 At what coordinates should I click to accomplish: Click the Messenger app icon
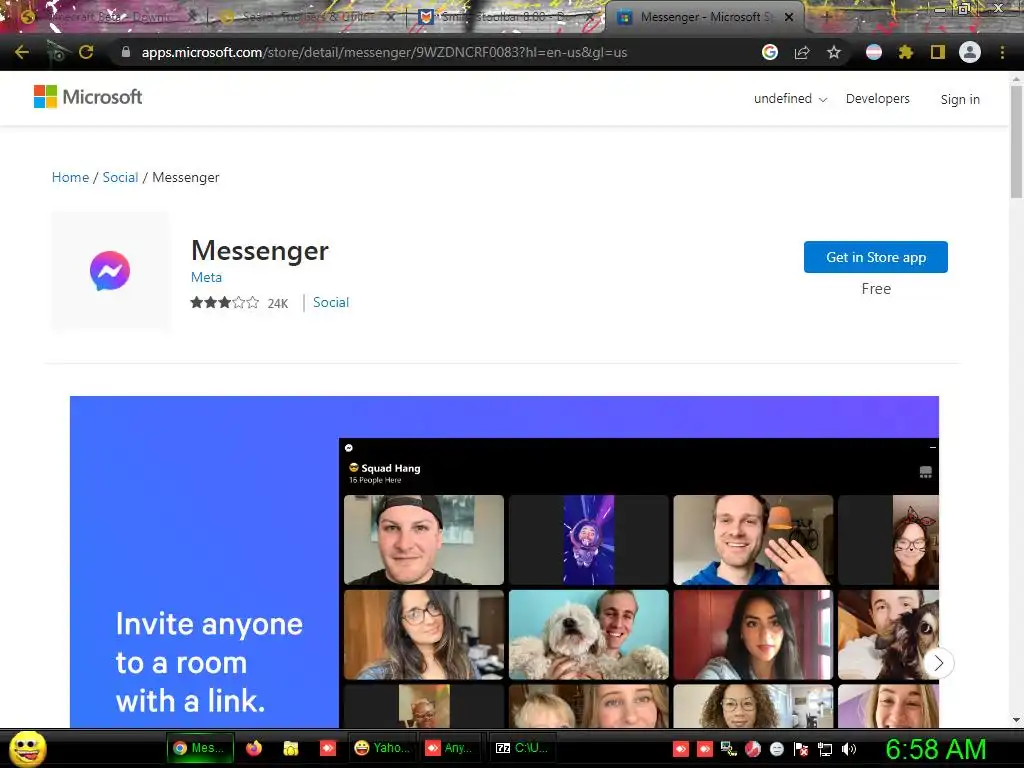point(110,270)
